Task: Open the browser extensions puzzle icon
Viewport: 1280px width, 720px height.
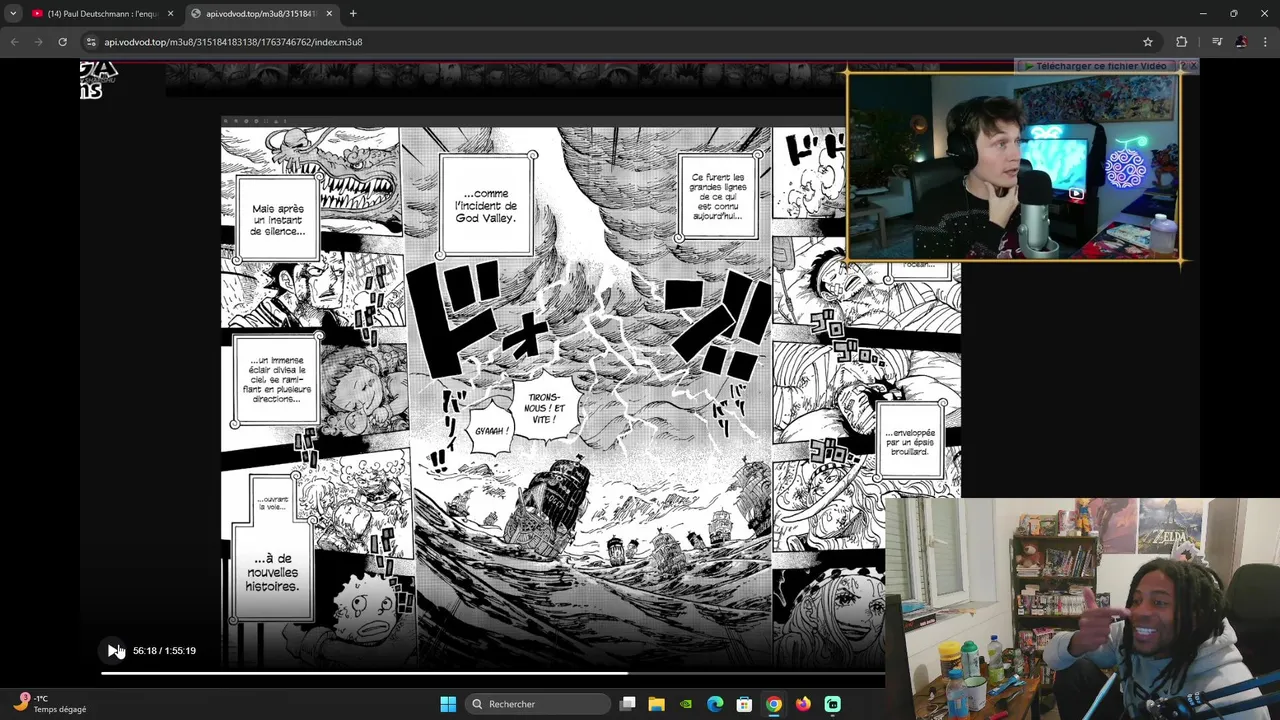Action: 1182,42
